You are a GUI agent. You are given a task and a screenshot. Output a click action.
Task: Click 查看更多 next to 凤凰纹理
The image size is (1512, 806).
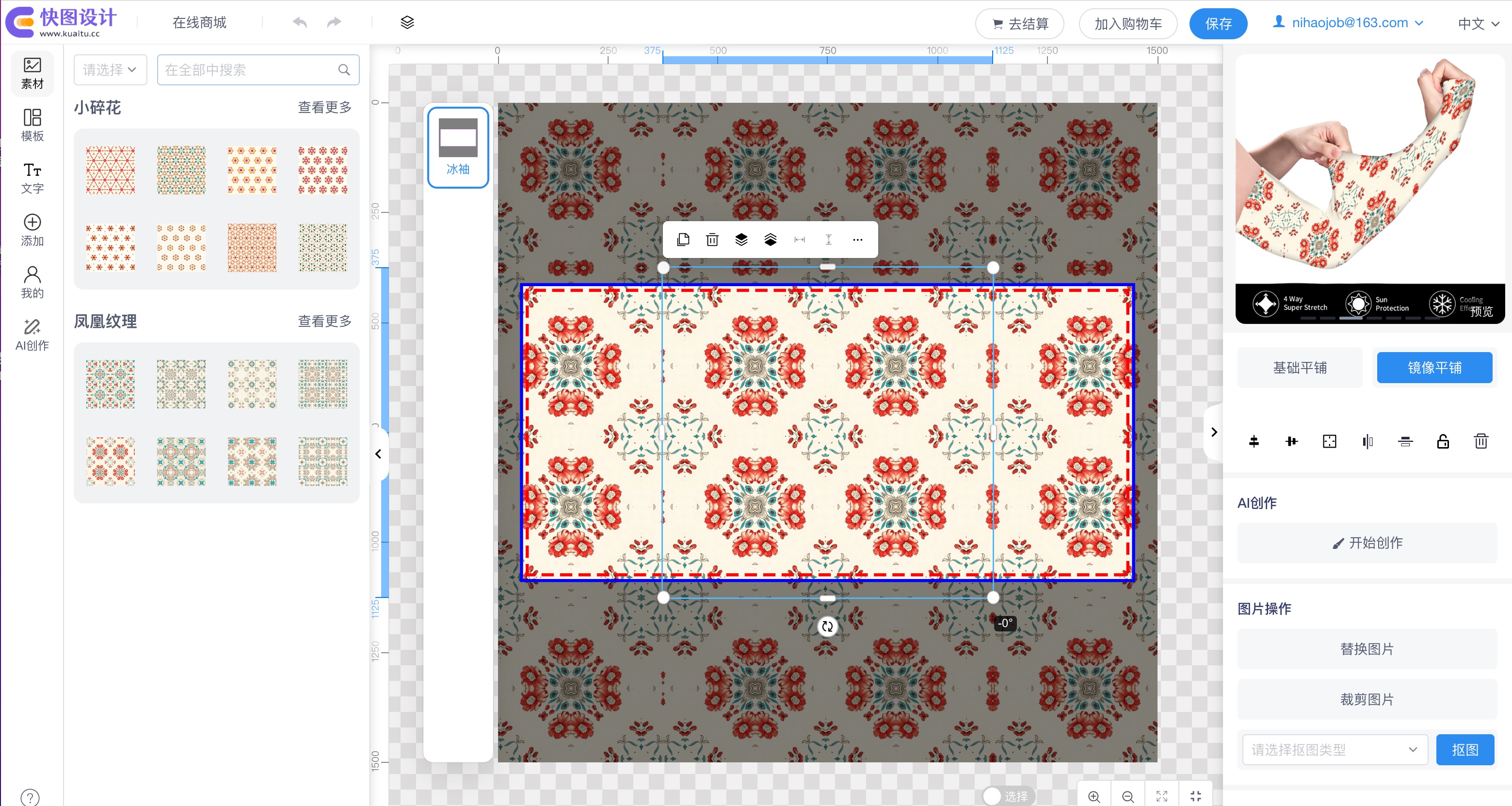coord(324,321)
